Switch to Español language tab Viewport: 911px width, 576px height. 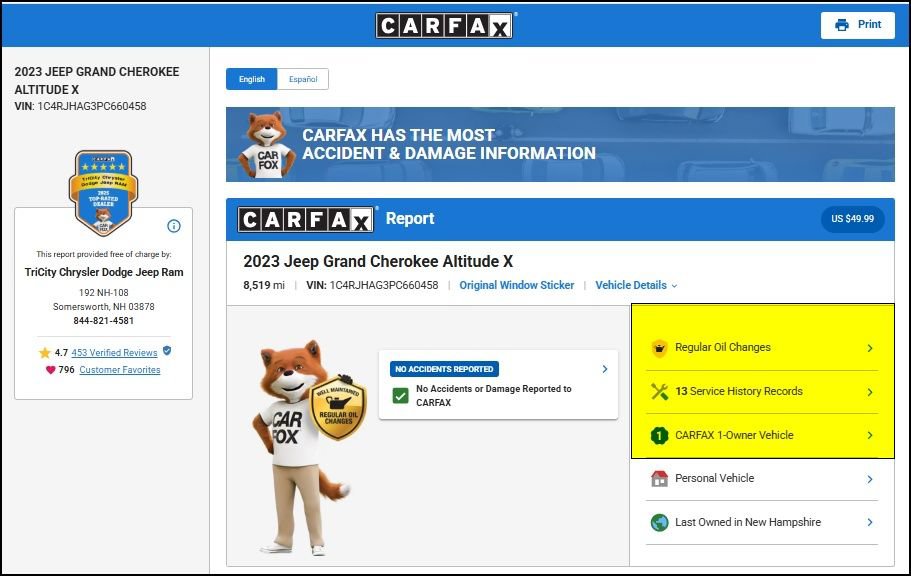303,79
